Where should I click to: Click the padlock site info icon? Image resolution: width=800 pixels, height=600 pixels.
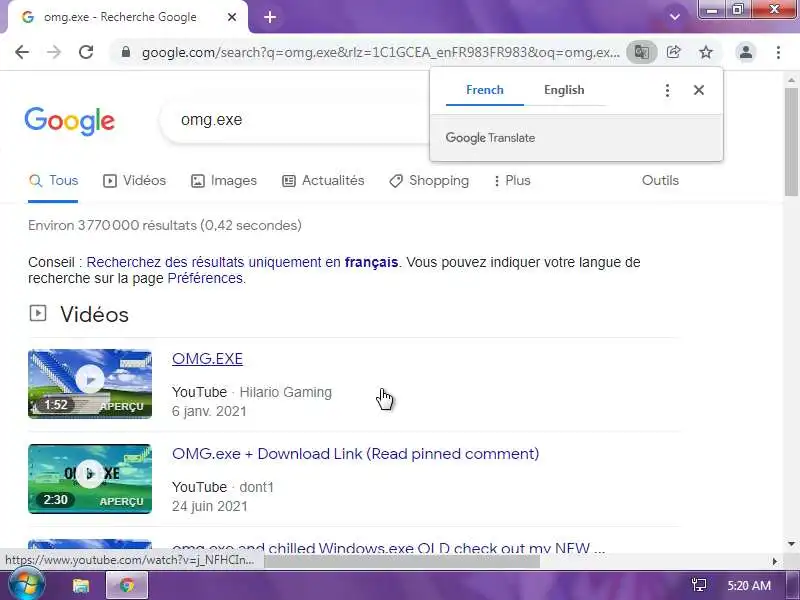click(x=126, y=52)
